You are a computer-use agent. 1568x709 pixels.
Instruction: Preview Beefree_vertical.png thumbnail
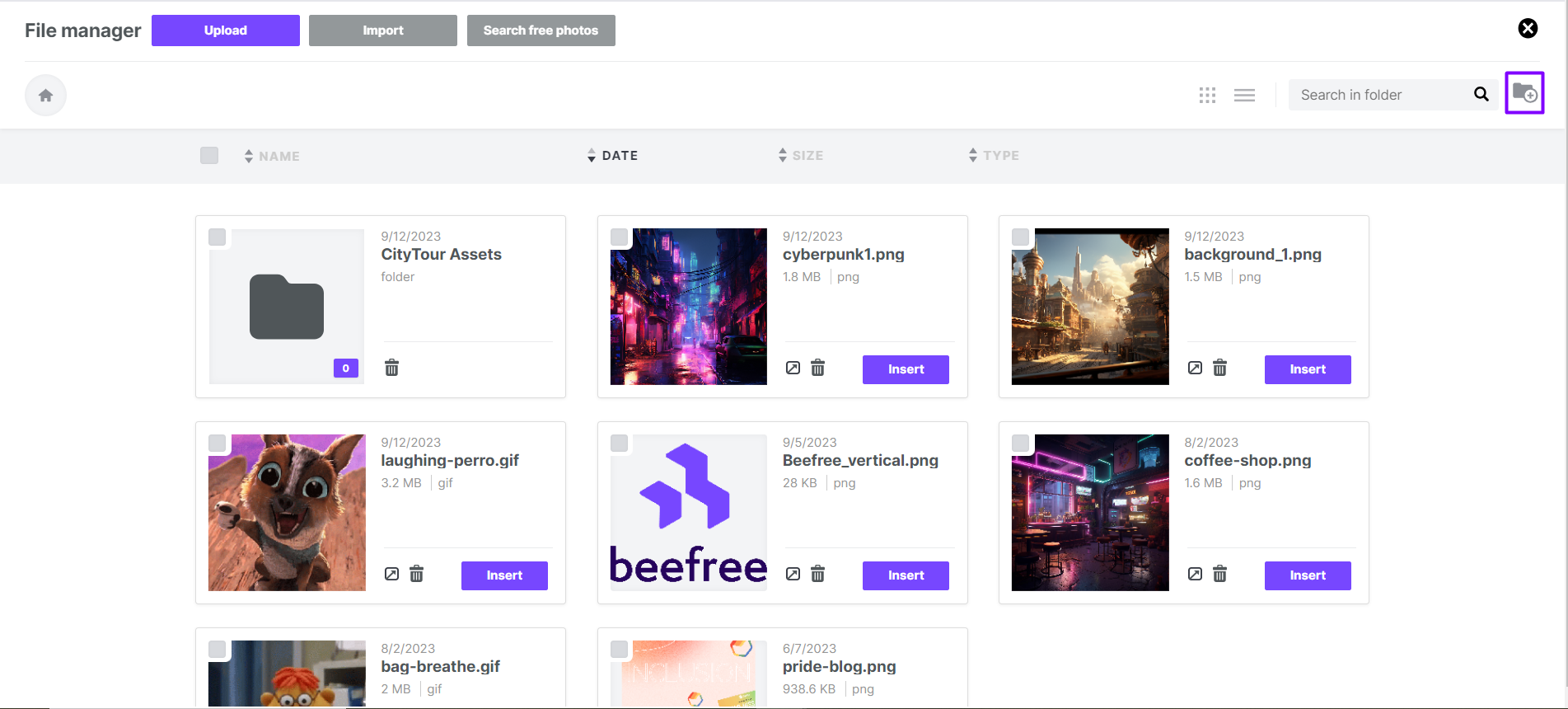[689, 513]
